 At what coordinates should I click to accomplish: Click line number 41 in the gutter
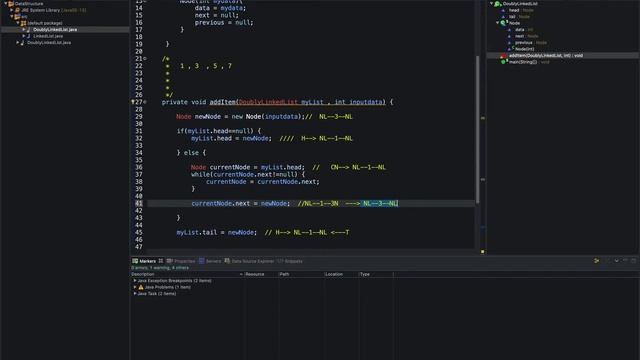point(139,203)
